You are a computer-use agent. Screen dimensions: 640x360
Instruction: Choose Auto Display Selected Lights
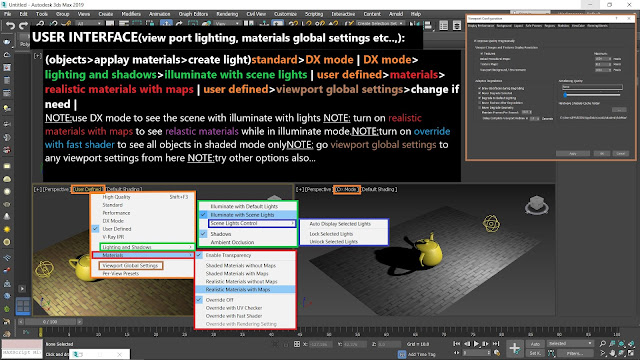point(344,224)
